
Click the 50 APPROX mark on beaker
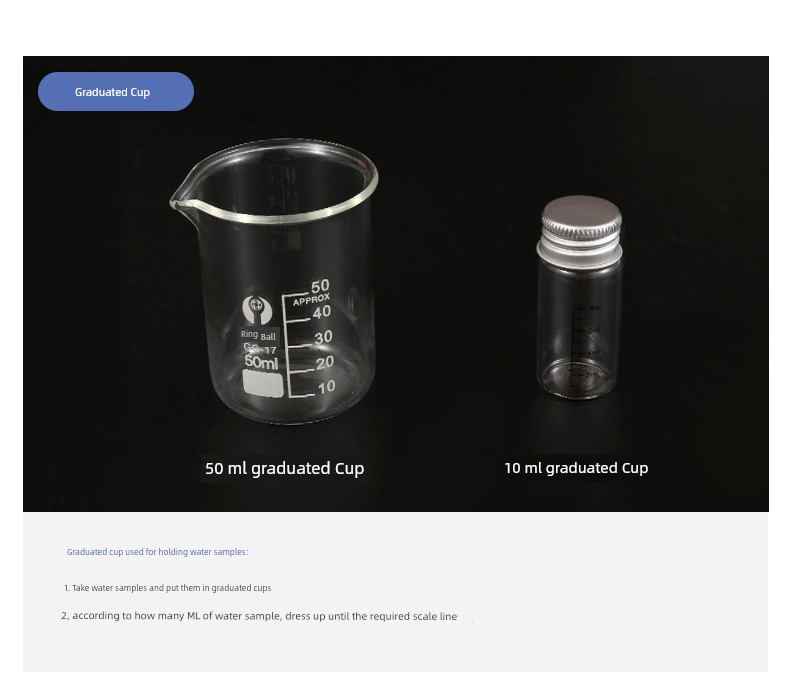click(x=312, y=292)
